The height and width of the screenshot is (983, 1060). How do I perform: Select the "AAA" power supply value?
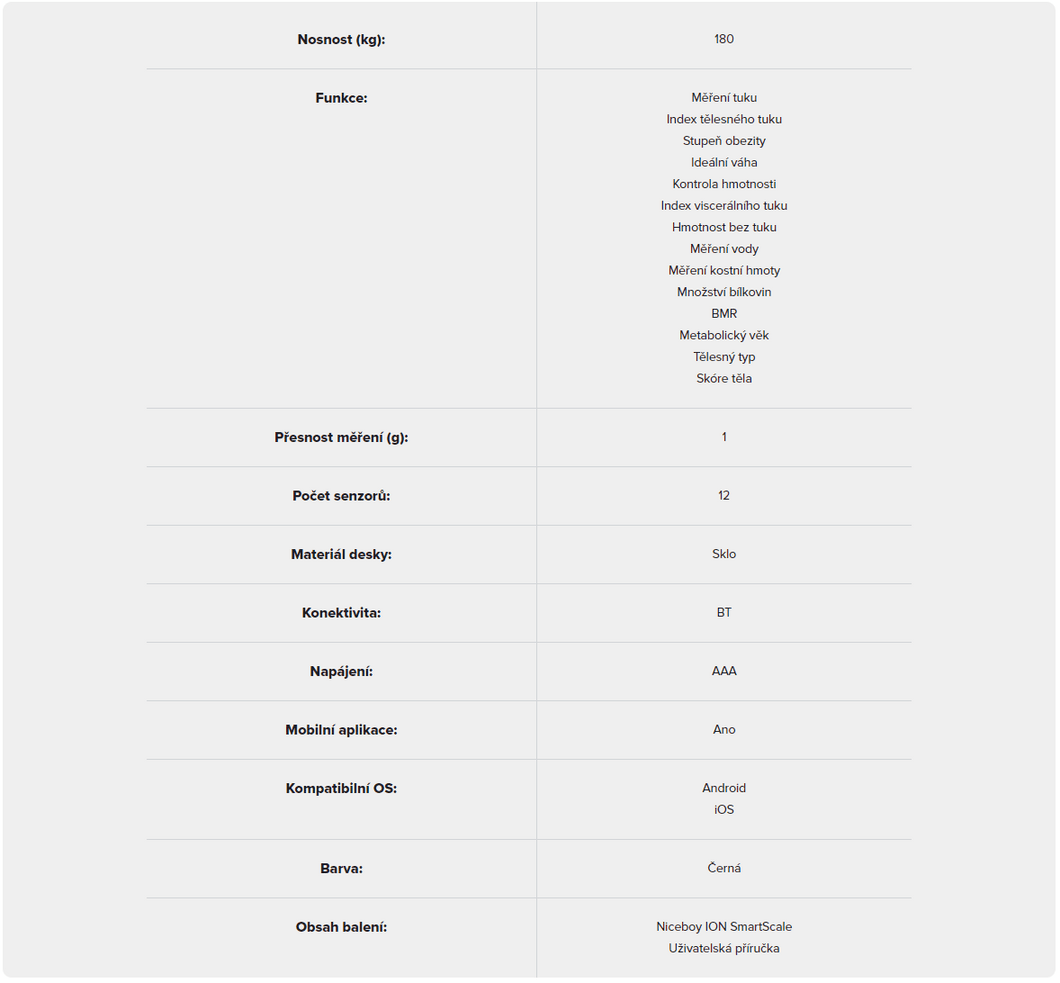point(724,671)
